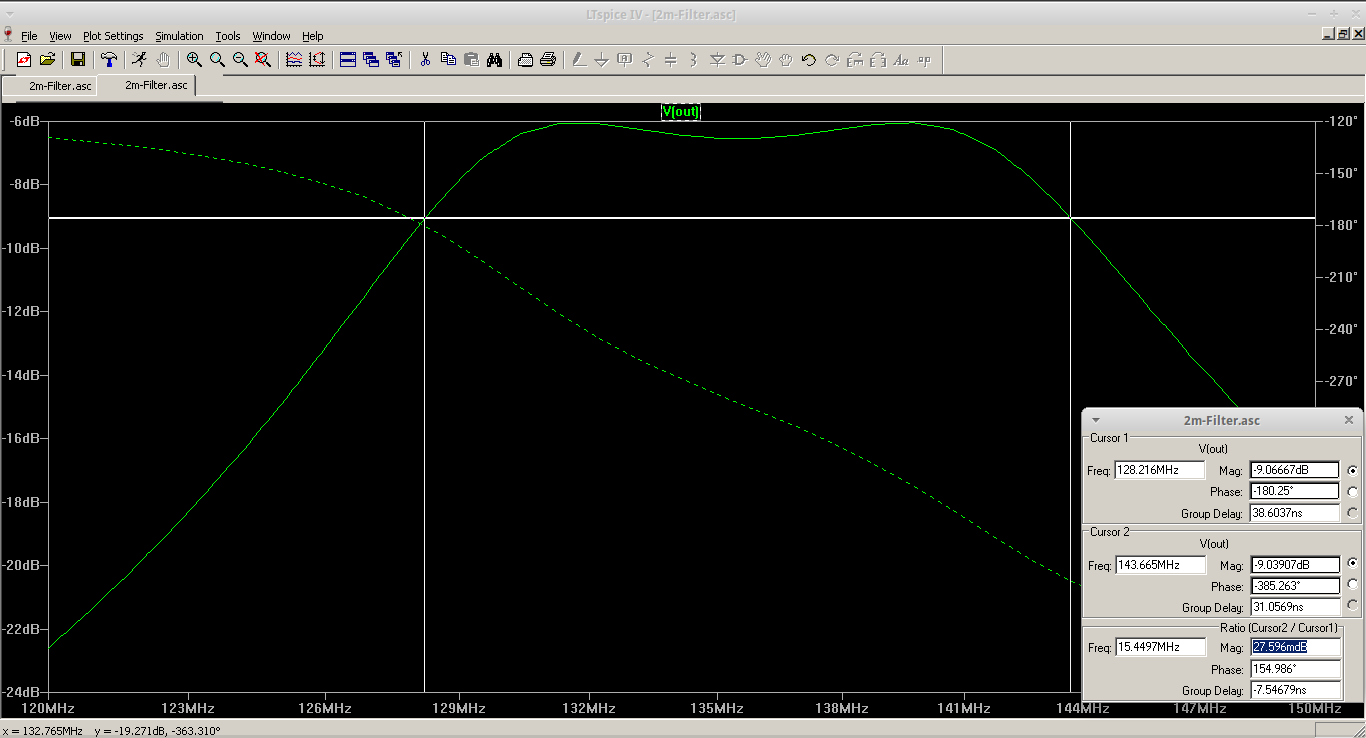This screenshot has height=738, width=1366.
Task: Open the Simulation menu
Action: (x=179, y=36)
